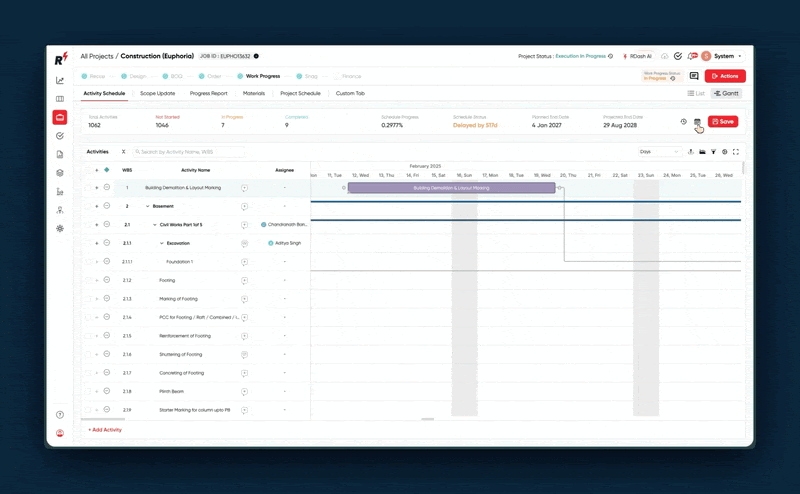Open the filter funnel icon in Gantt toolbar

713,152
